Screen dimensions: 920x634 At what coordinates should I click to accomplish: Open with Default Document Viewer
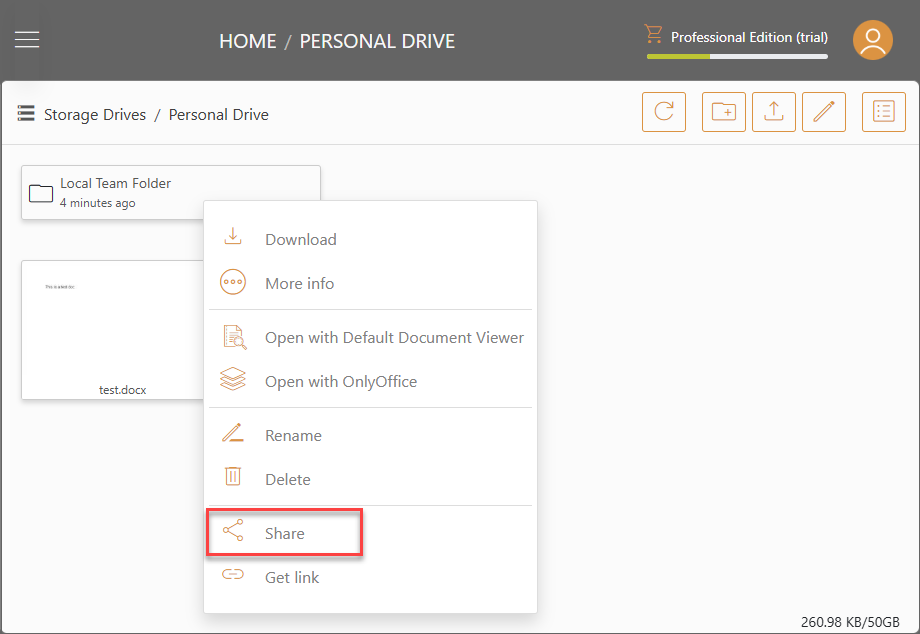pyautogui.click(x=370, y=338)
